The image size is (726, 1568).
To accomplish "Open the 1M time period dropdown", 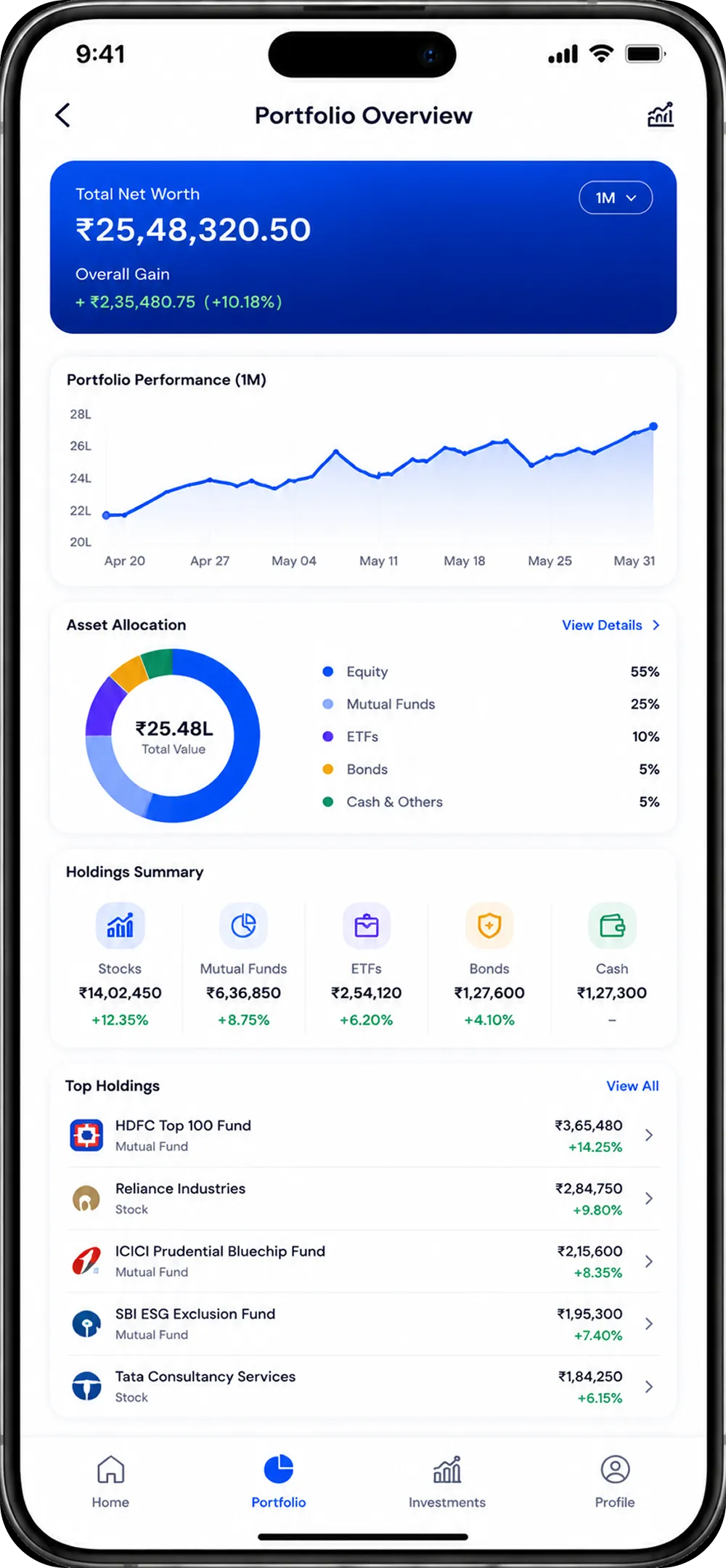I will click(616, 197).
